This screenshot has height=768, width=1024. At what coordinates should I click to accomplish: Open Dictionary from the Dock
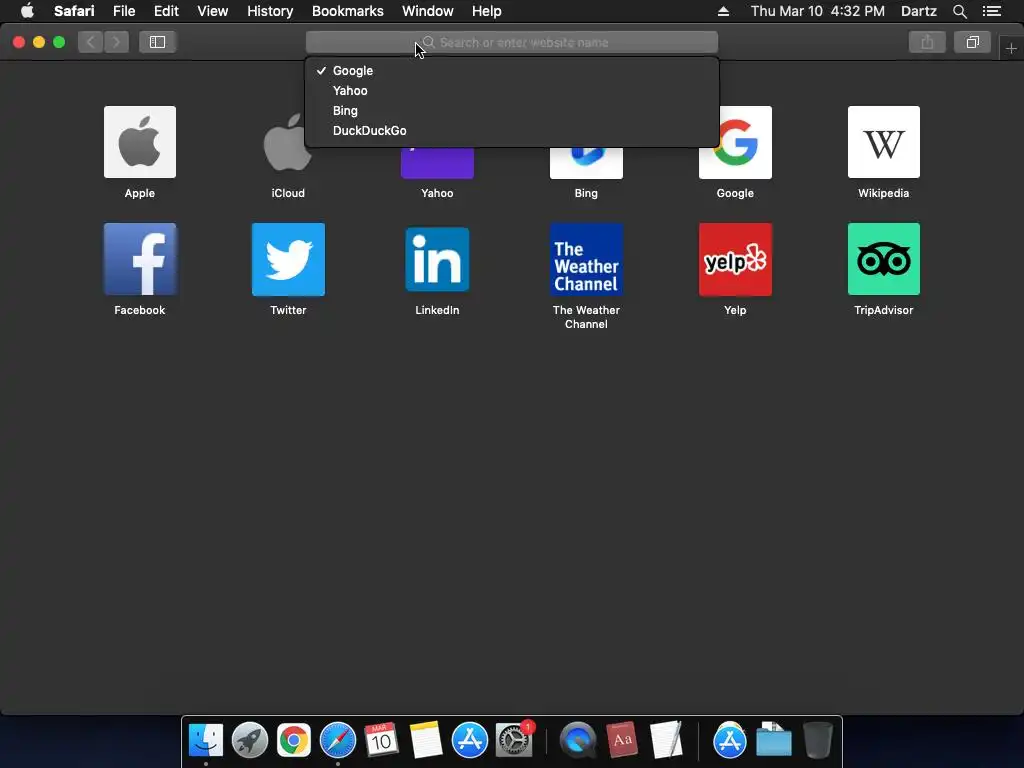pyautogui.click(x=622, y=741)
